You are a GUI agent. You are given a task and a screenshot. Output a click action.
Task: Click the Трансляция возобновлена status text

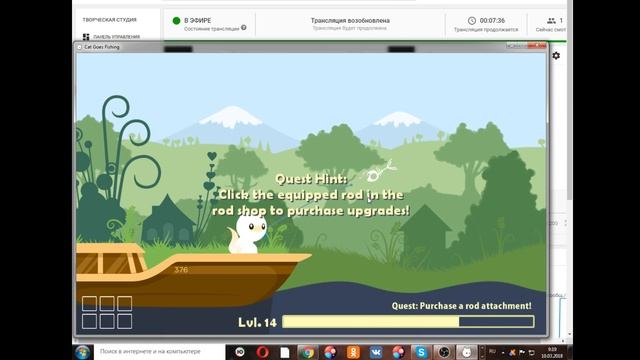click(x=350, y=20)
